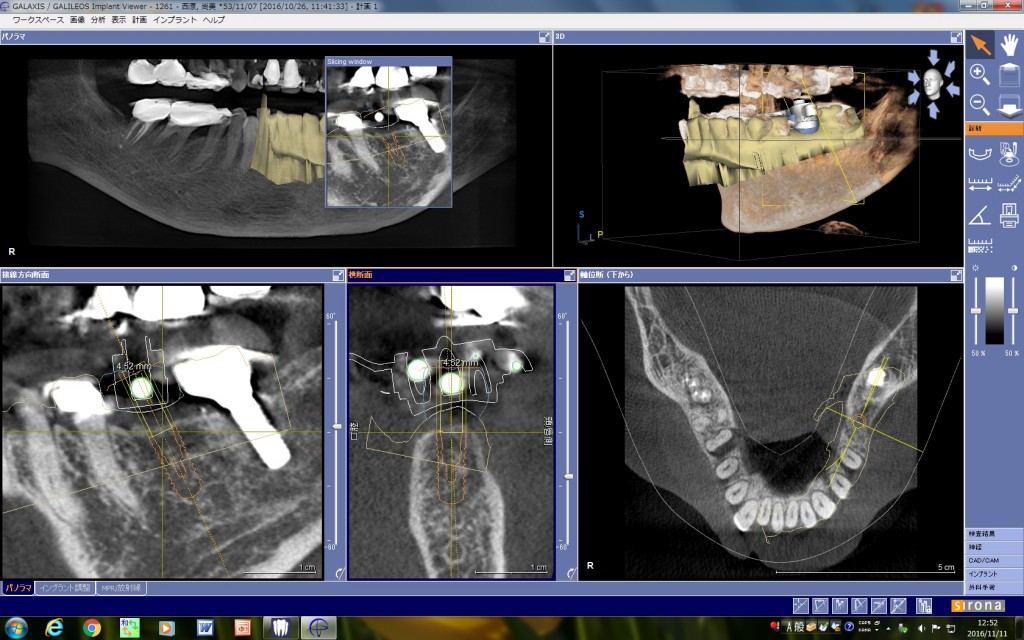Switch to the パノラマ tab
The width and height of the screenshot is (1024, 640).
pyautogui.click(x=18, y=588)
